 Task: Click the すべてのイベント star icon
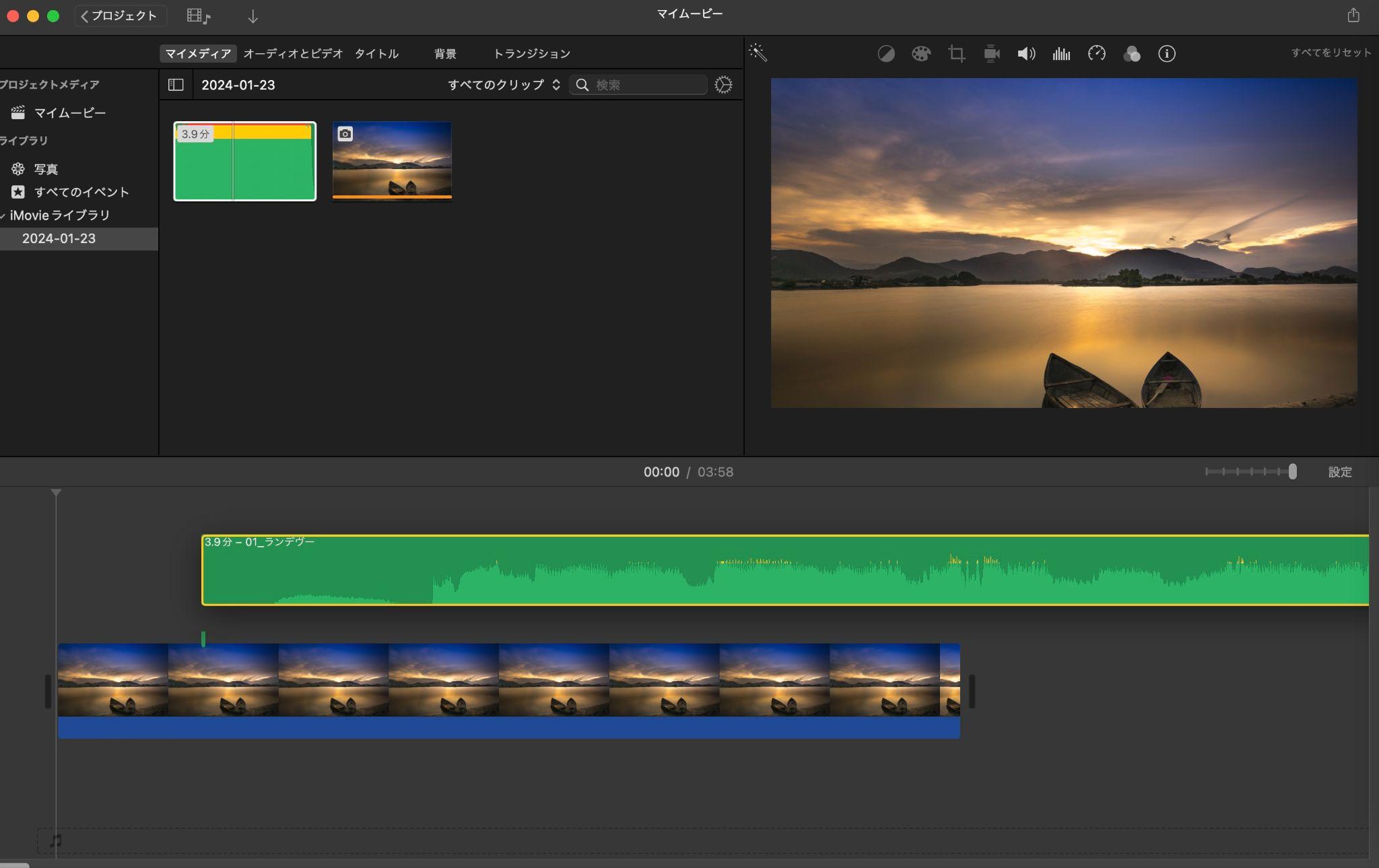18,192
